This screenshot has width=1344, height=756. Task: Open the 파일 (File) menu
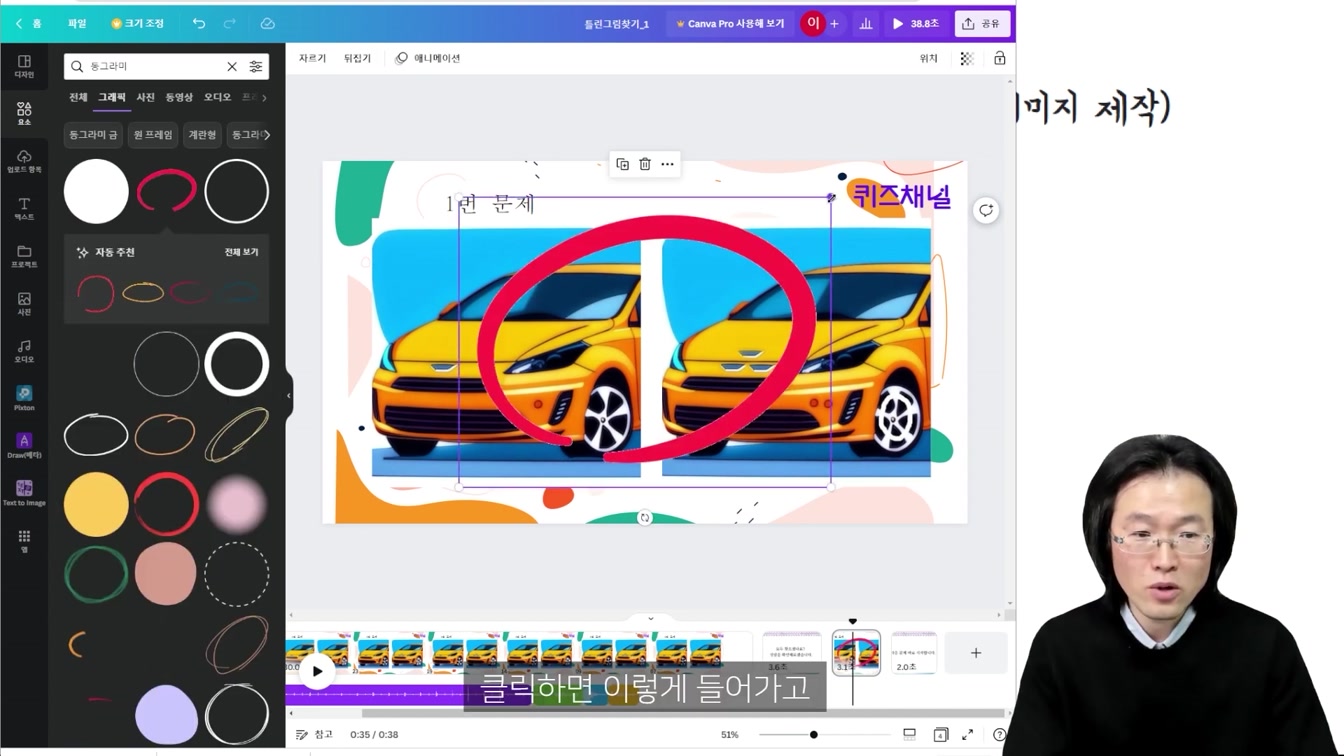(x=77, y=23)
